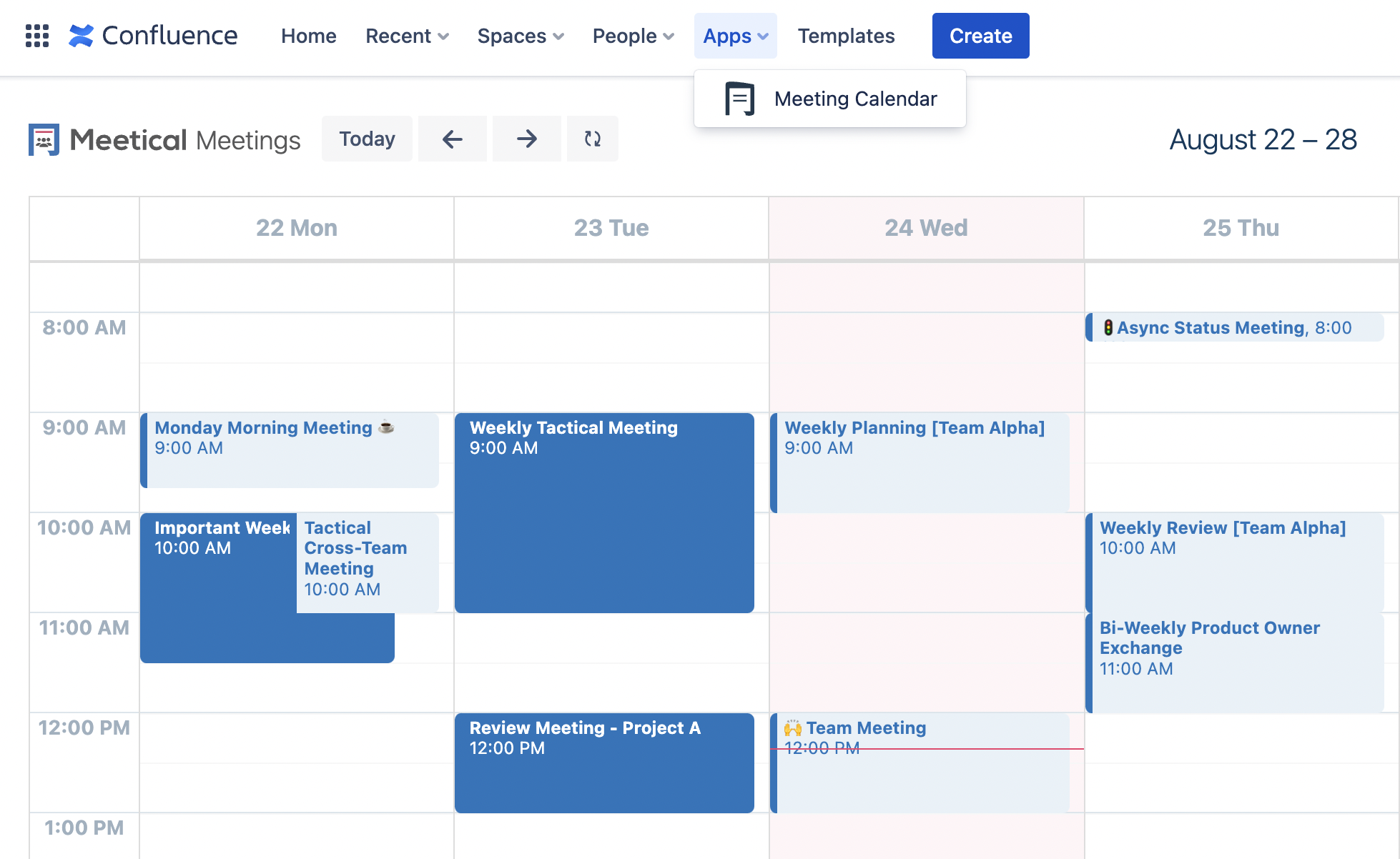Select Meeting Calendar from the Apps dropdown
The height and width of the screenshot is (859, 1400).
[x=855, y=98]
